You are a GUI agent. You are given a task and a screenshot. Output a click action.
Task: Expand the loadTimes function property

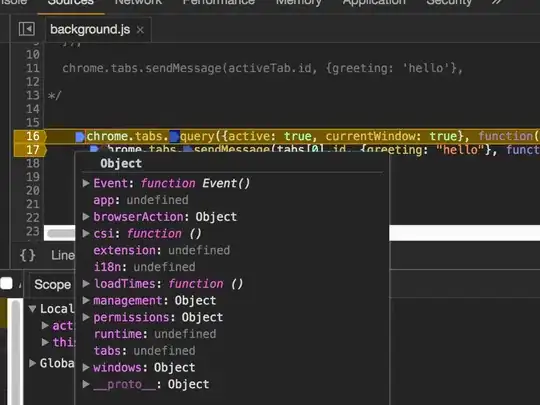pyautogui.click(x=86, y=284)
